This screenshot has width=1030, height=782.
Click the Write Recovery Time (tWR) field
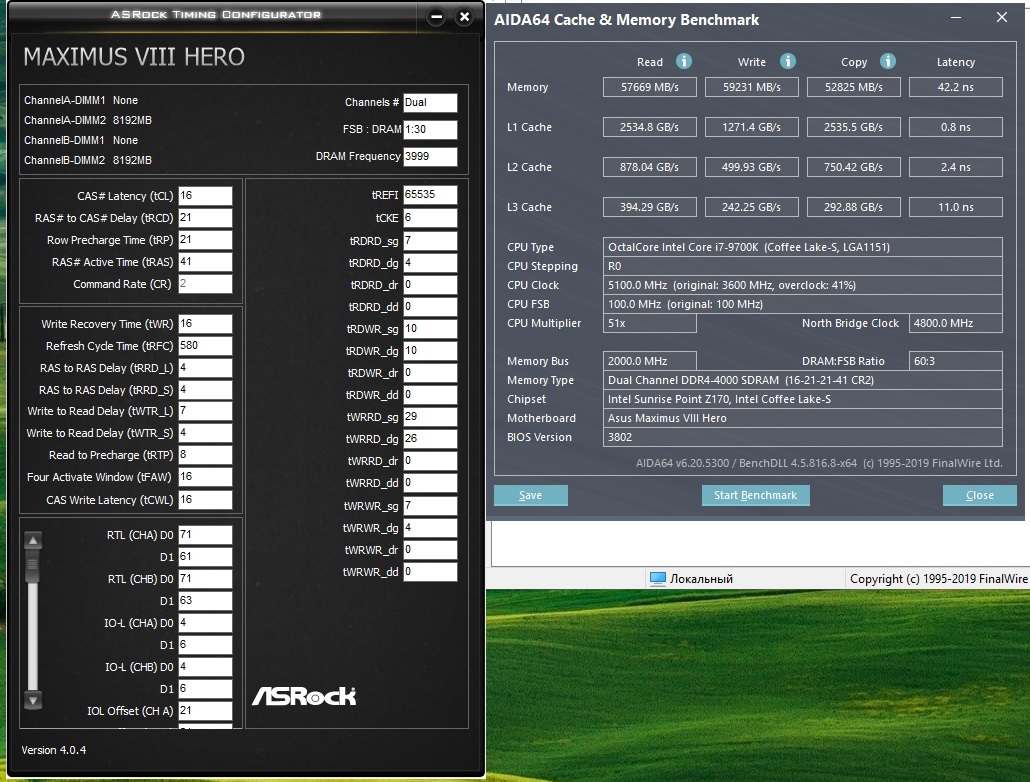pos(205,324)
